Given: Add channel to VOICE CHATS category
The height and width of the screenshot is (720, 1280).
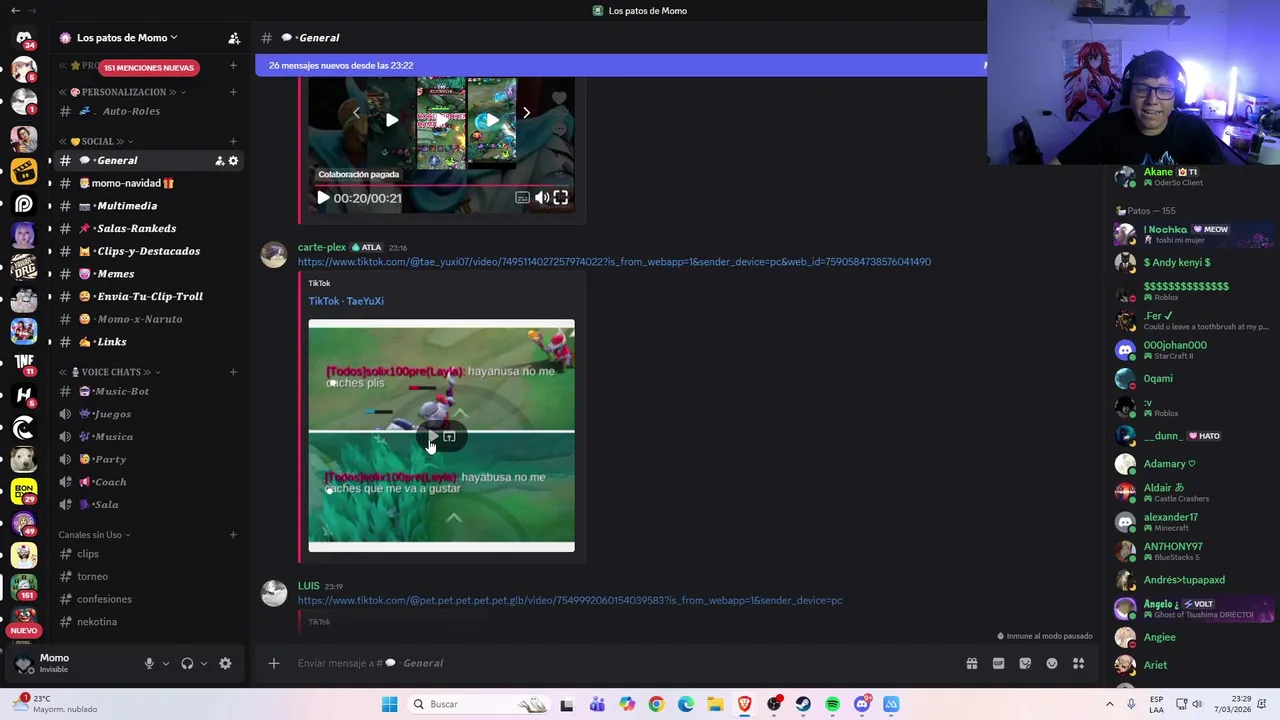Looking at the screenshot, I should pos(233,372).
